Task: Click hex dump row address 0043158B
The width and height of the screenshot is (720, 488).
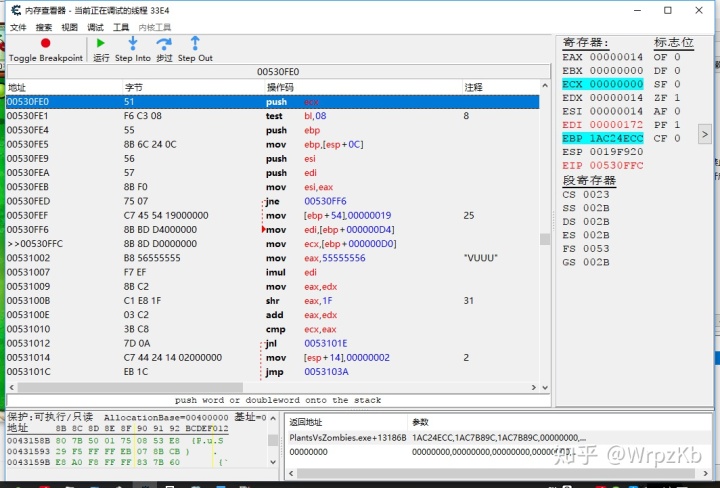Action: tap(28, 441)
